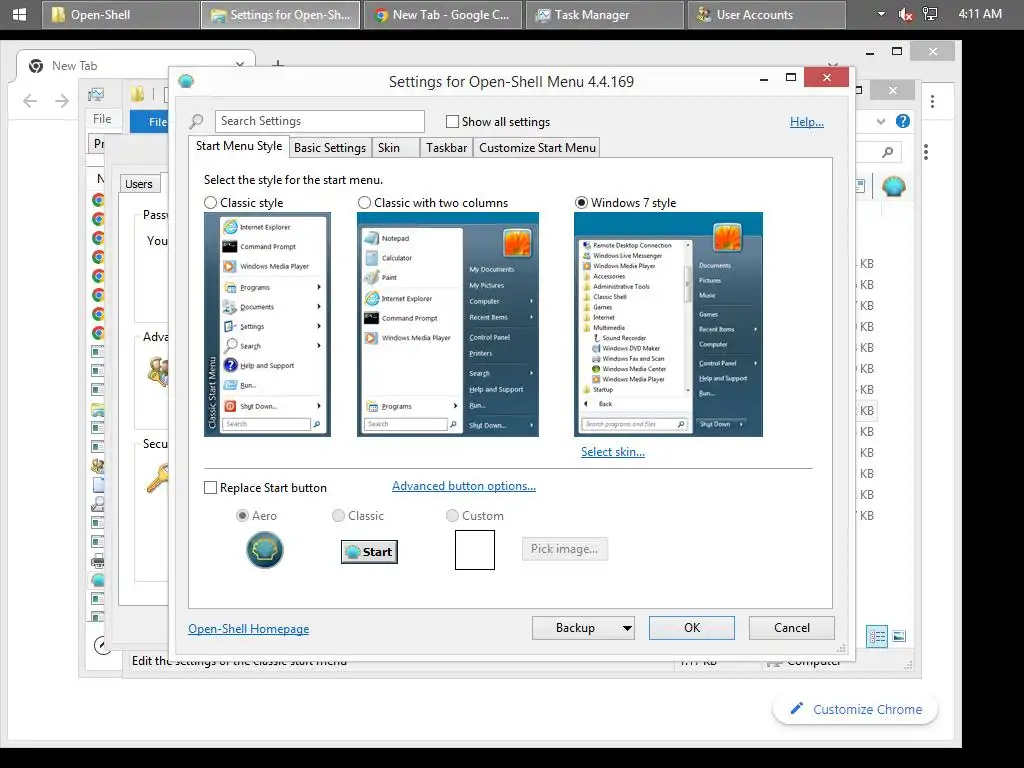Switch to New Tab - Google Chrome taskbar button
Image resolution: width=1024 pixels, height=768 pixels.
[x=442, y=14]
